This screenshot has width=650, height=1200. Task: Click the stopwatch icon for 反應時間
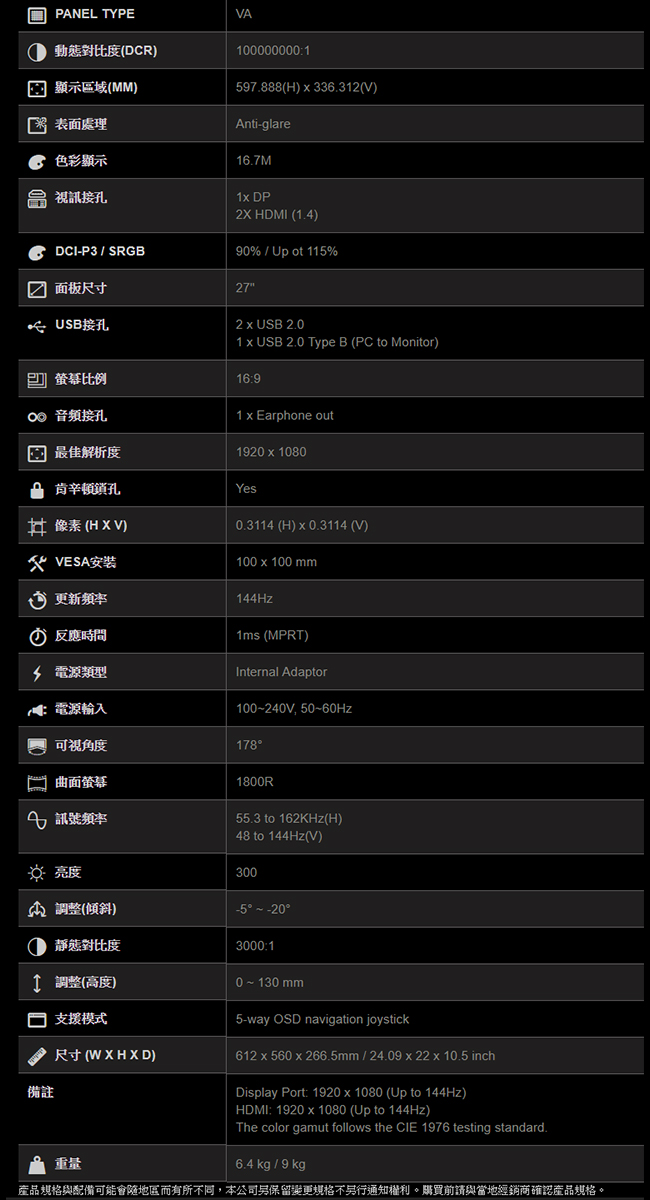click(37, 636)
